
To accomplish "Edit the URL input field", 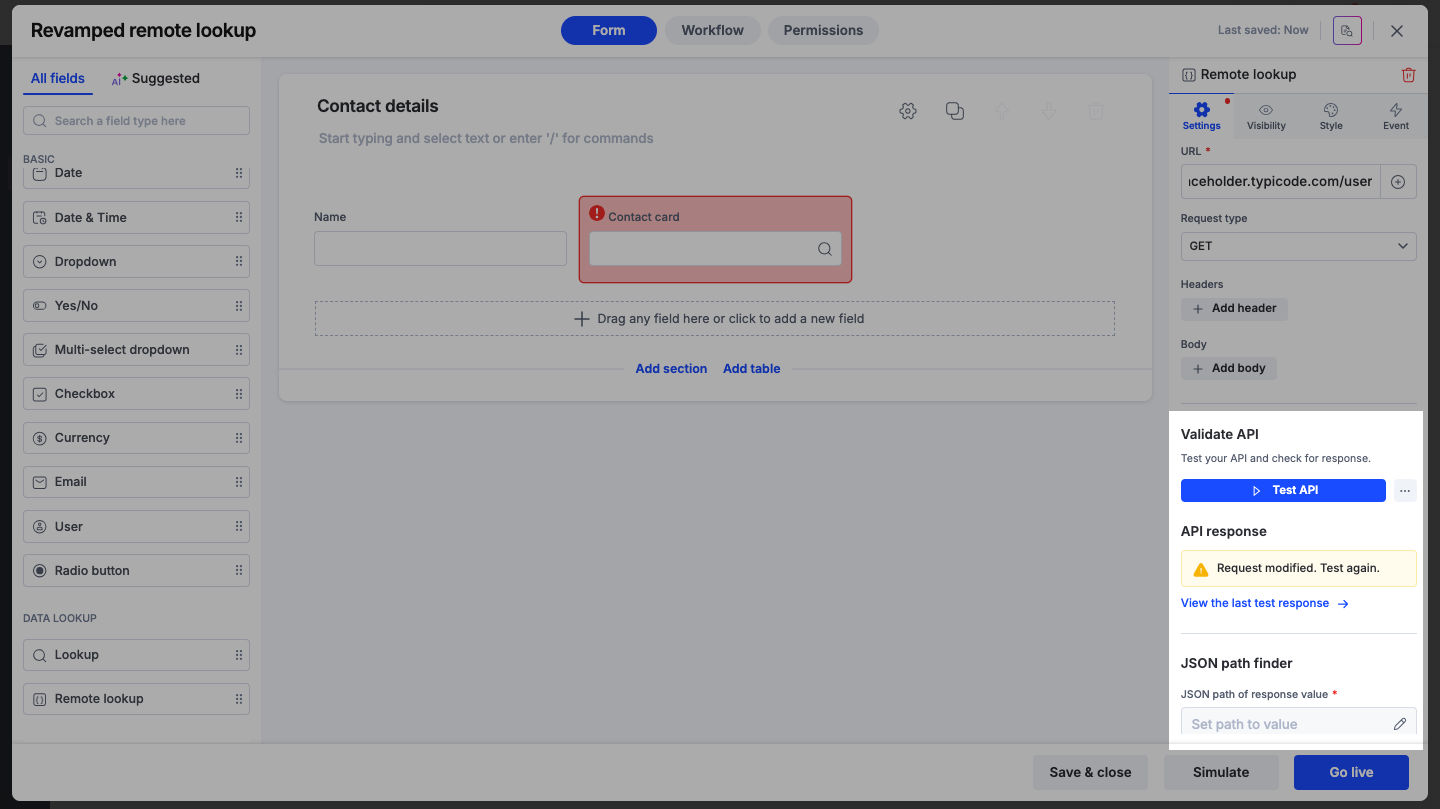I will pyautogui.click(x=1280, y=182).
